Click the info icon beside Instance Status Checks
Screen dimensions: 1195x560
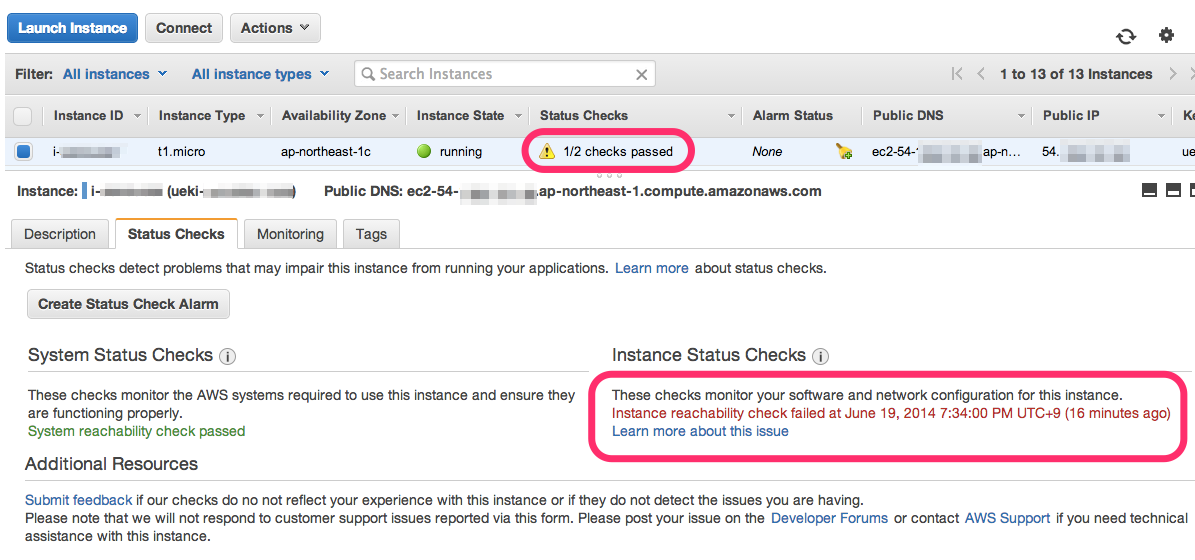[820, 356]
